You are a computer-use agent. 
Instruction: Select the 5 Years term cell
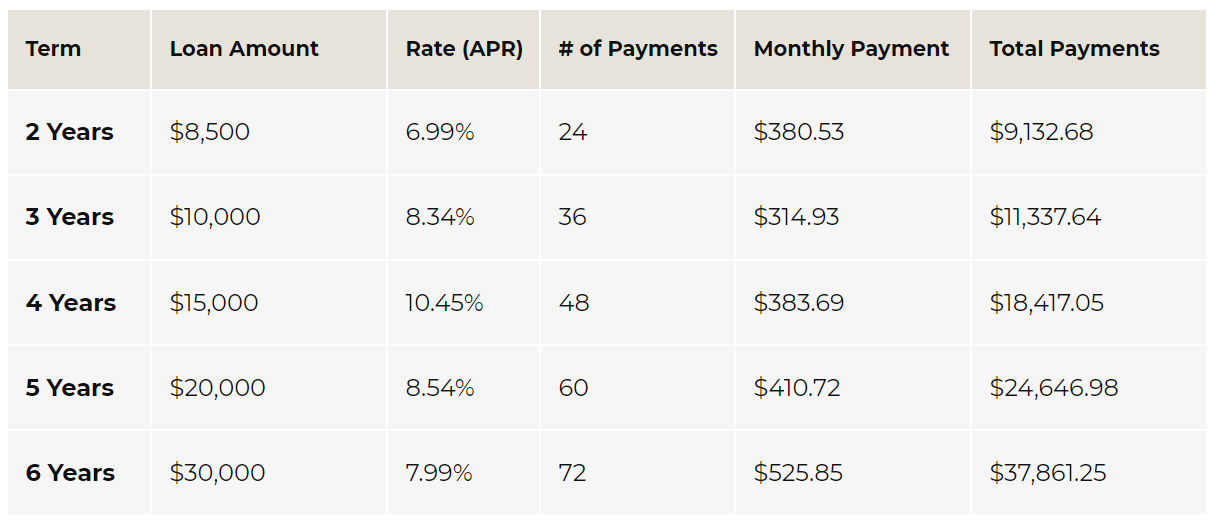coord(70,388)
